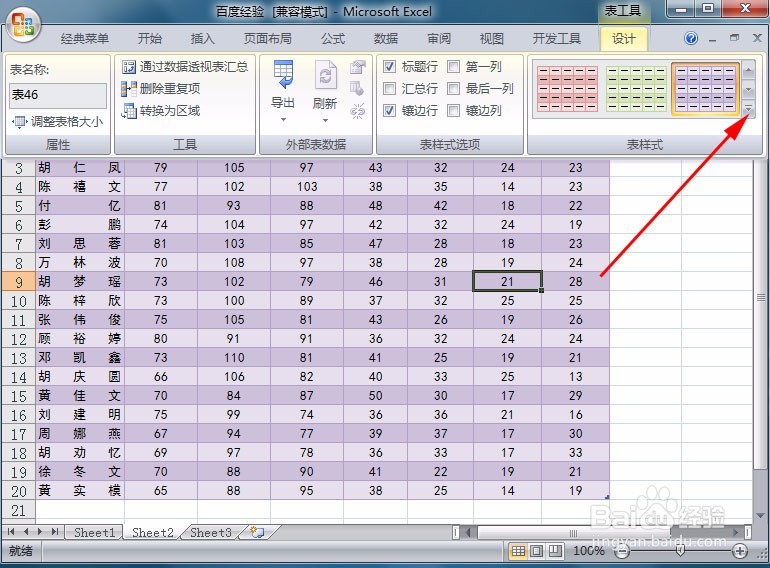
Task: Enable the Banded Columns (镶边列) checkbox
Action: [453, 110]
